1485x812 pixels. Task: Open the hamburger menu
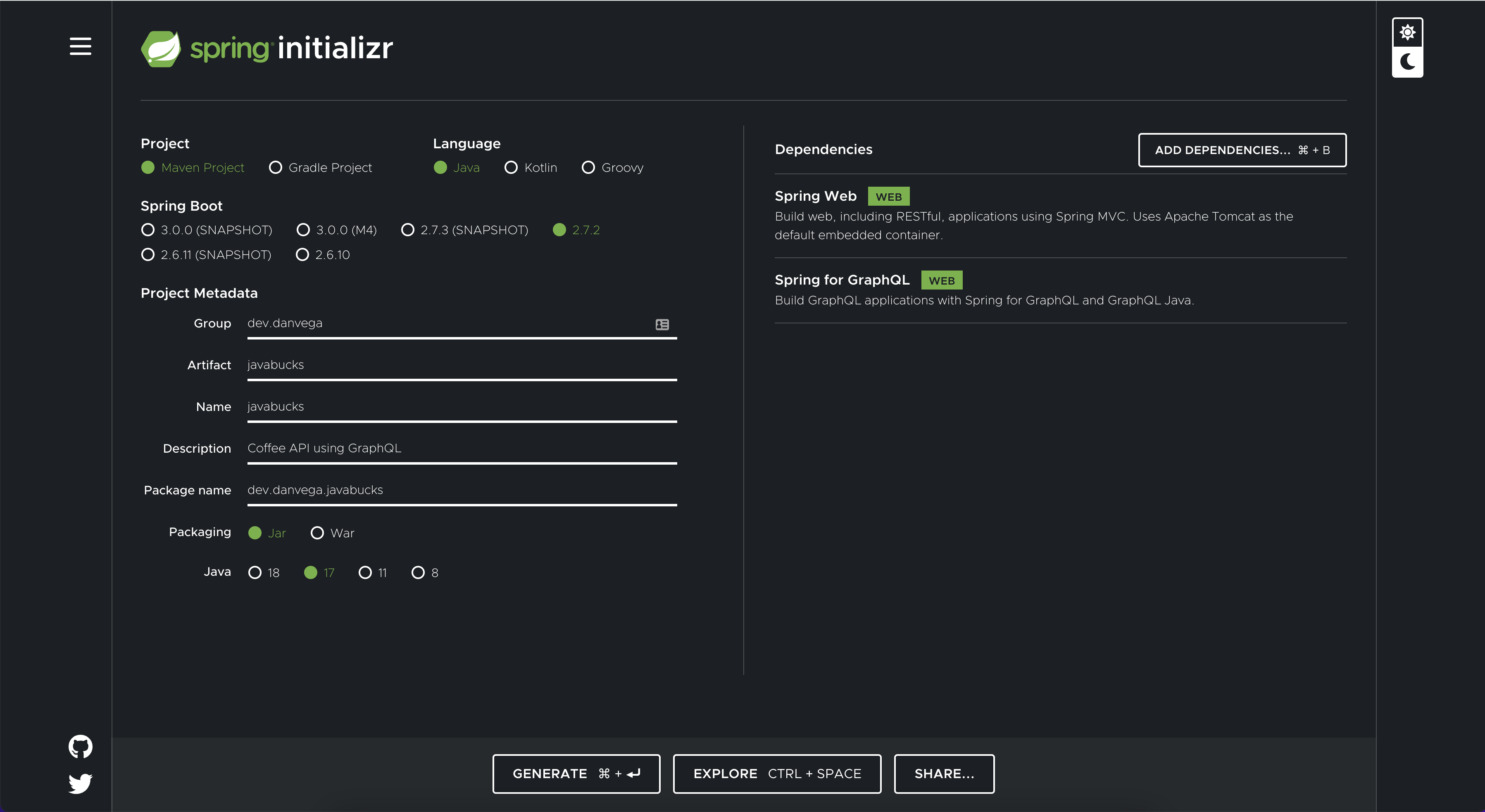[80, 46]
